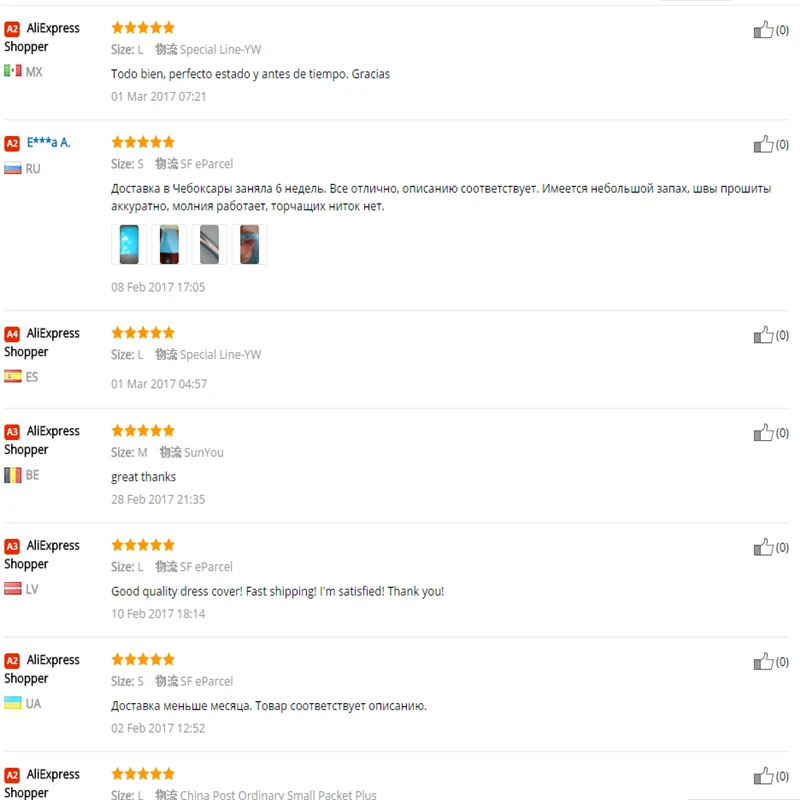Click the A4 badge of the Spain shopper

pos(12,334)
